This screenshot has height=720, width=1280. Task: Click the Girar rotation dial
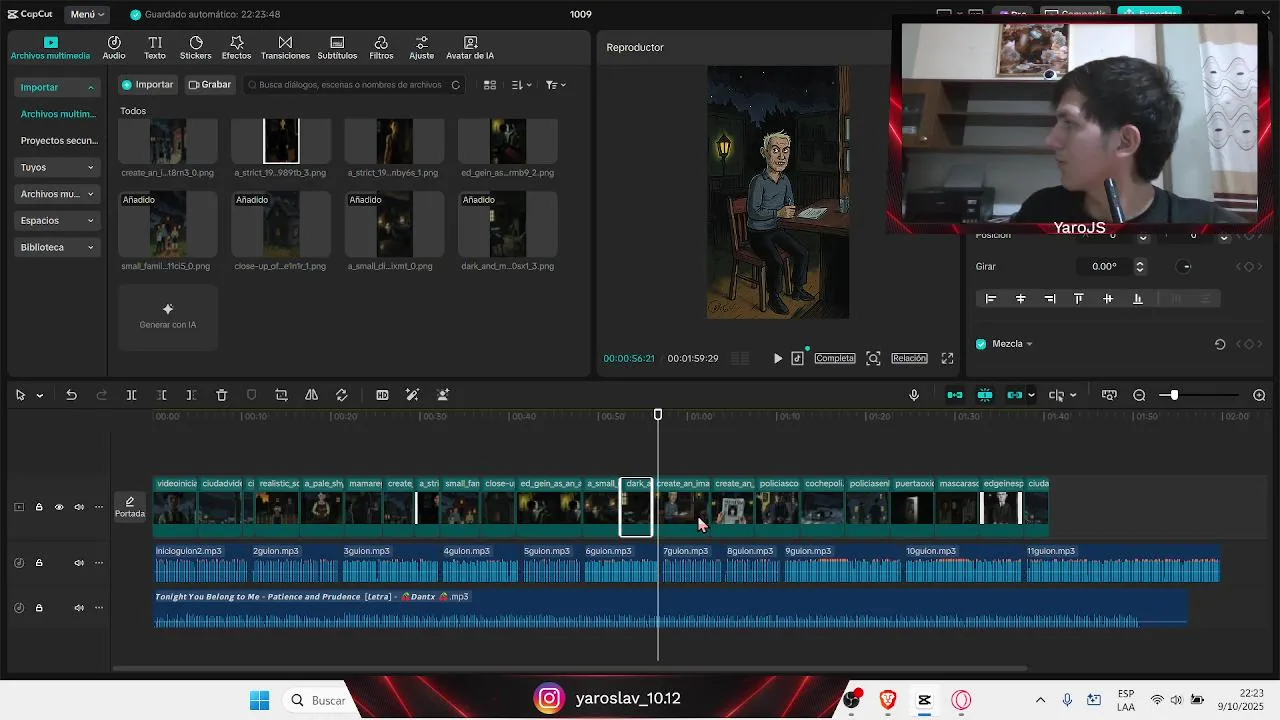(1185, 267)
